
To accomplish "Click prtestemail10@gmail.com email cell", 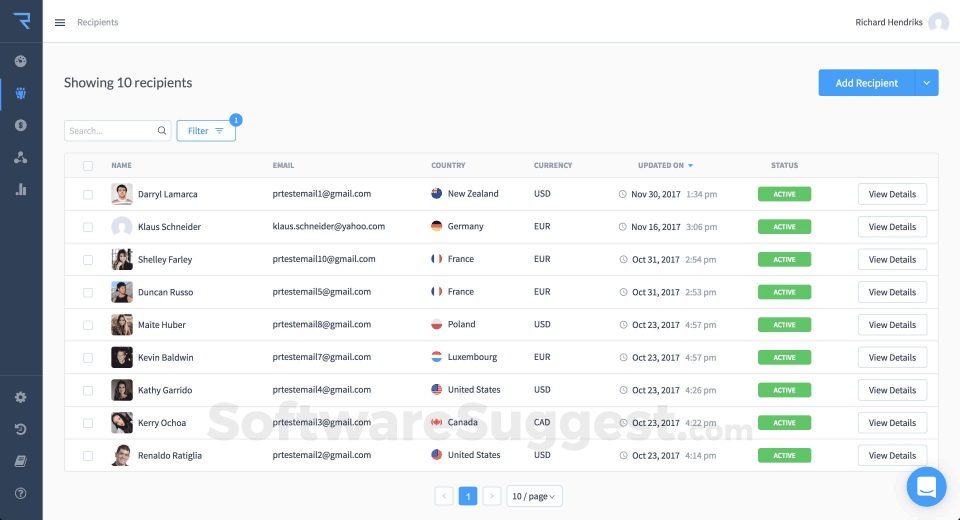I will (324, 258).
